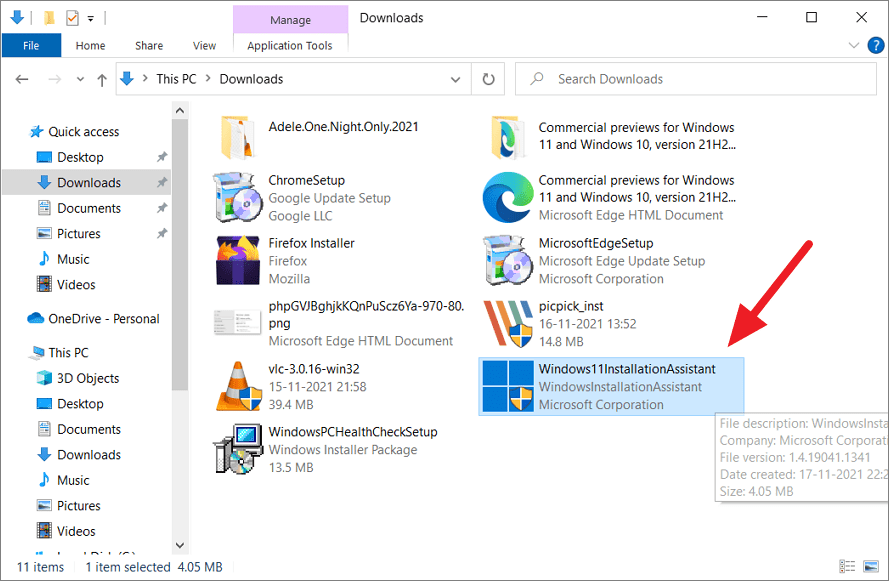Refresh the Downloads folder
The image size is (889, 581).
[x=488, y=79]
